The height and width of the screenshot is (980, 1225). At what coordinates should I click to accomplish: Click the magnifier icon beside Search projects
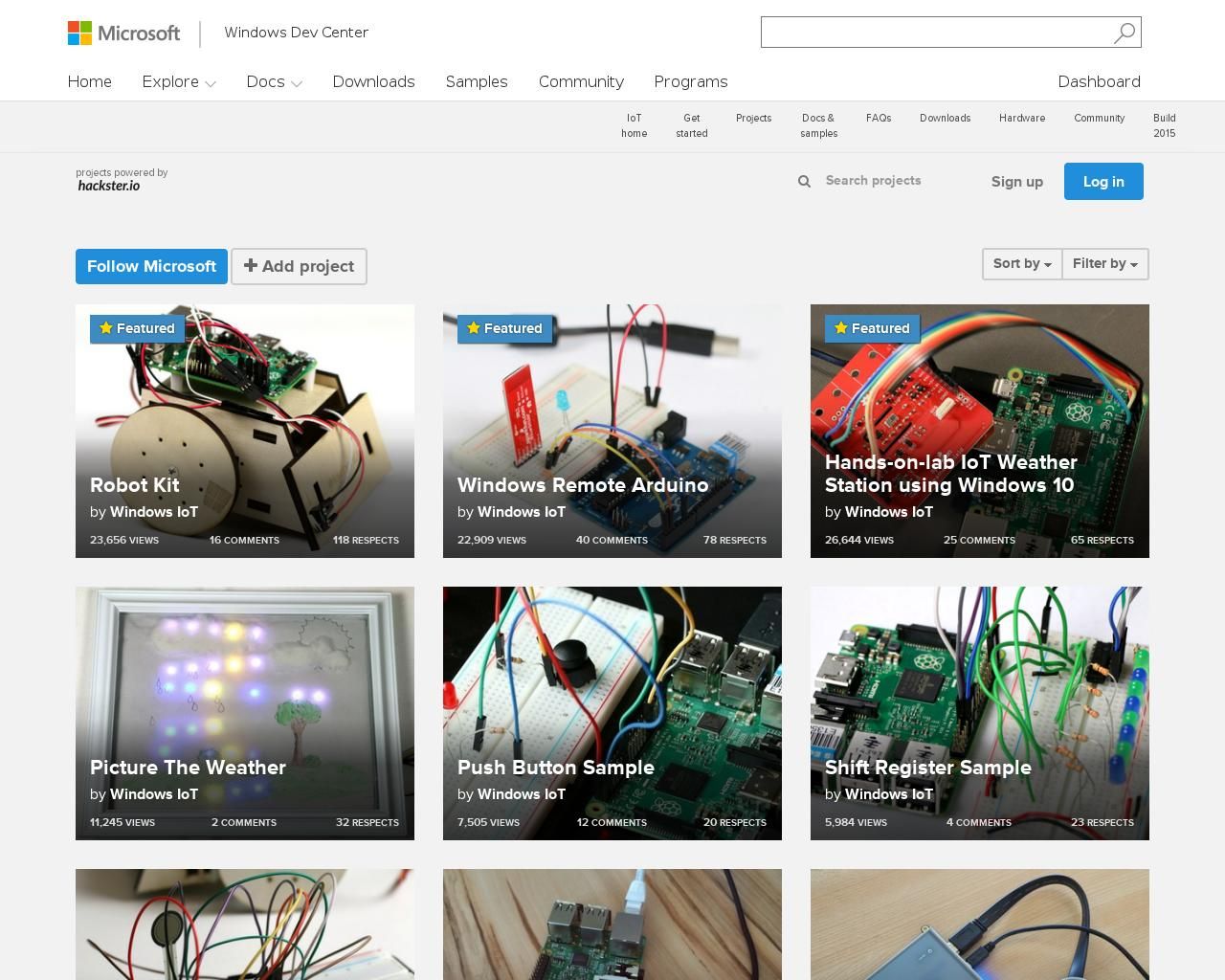click(x=804, y=181)
